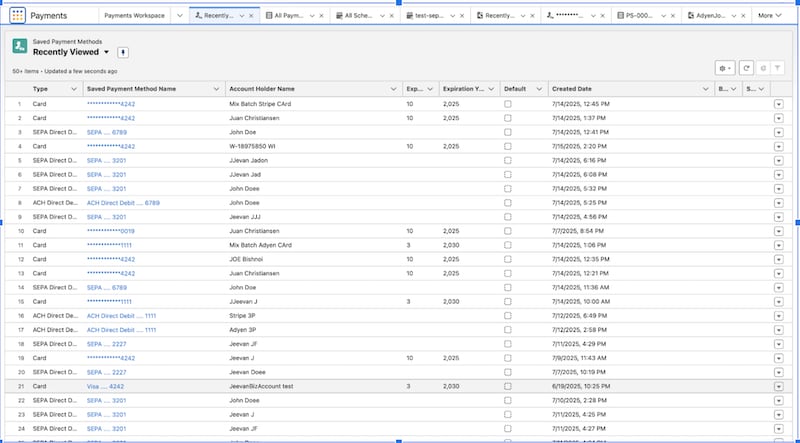Sort by Account Holder Name column header

261,89
